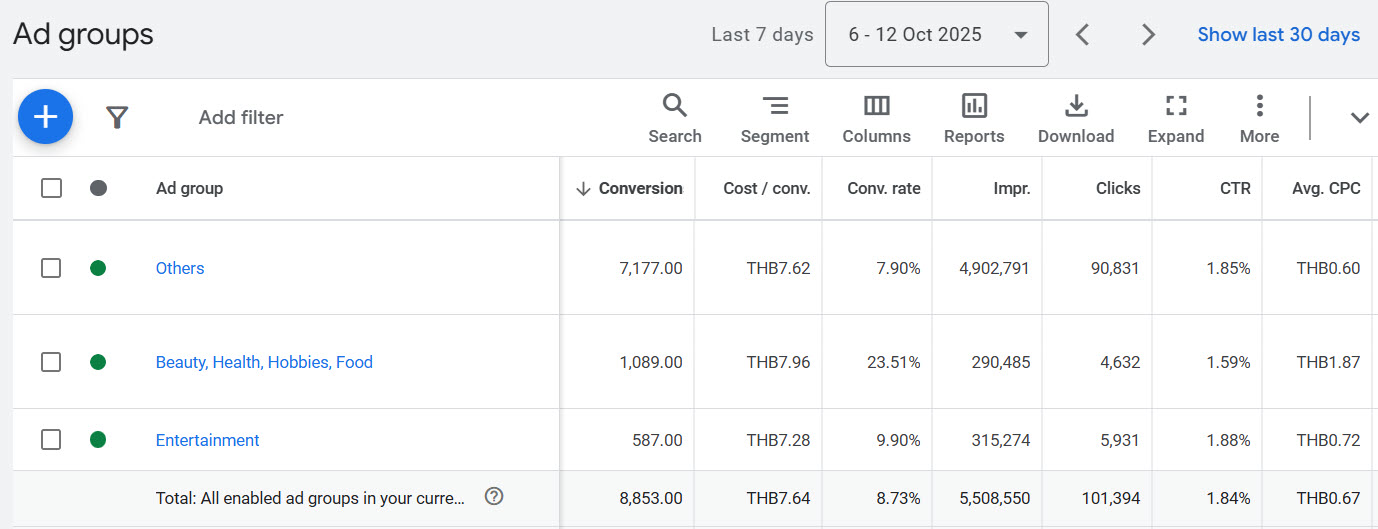Select the Others ad group checkbox
This screenshot has width=1378, height=529.
[51, 268]
